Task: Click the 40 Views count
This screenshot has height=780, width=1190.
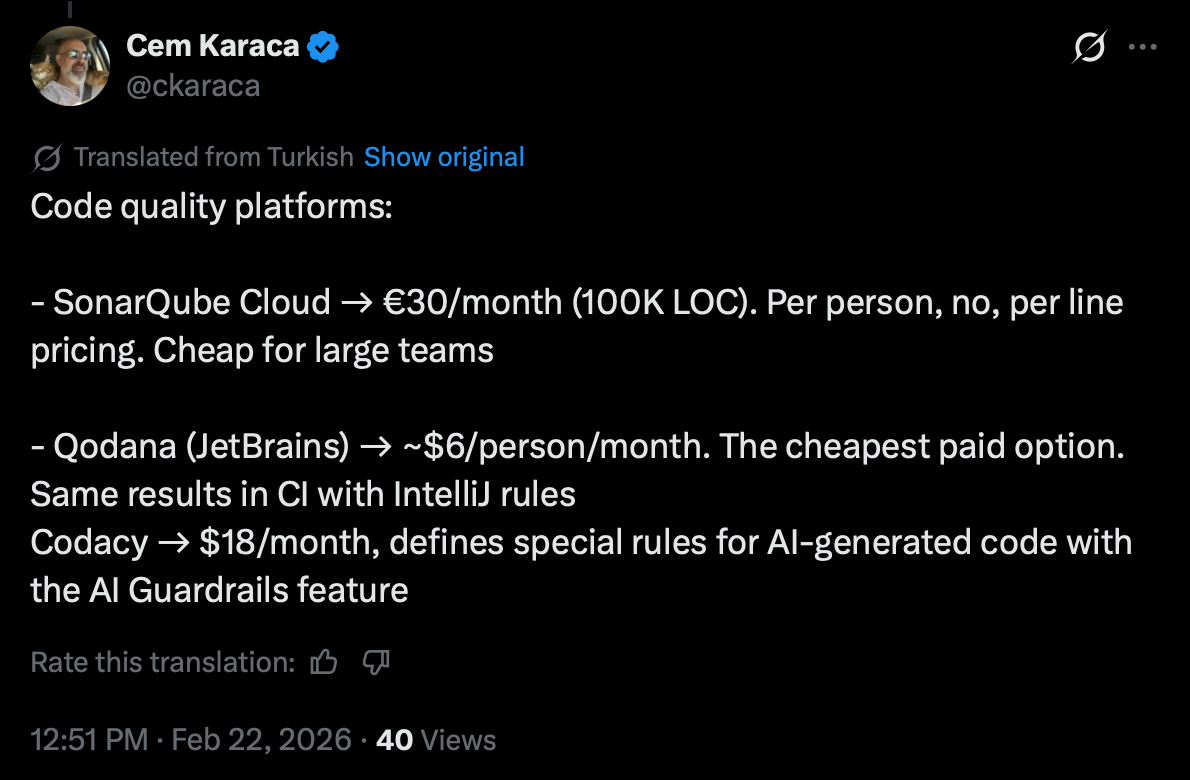Action: point(436,740)
